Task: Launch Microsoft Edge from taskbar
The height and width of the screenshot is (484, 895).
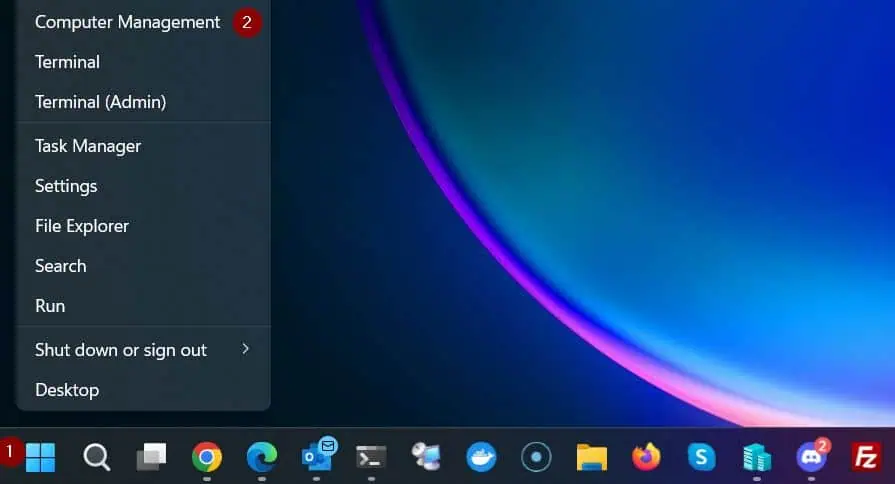Action: coord(261,457)
